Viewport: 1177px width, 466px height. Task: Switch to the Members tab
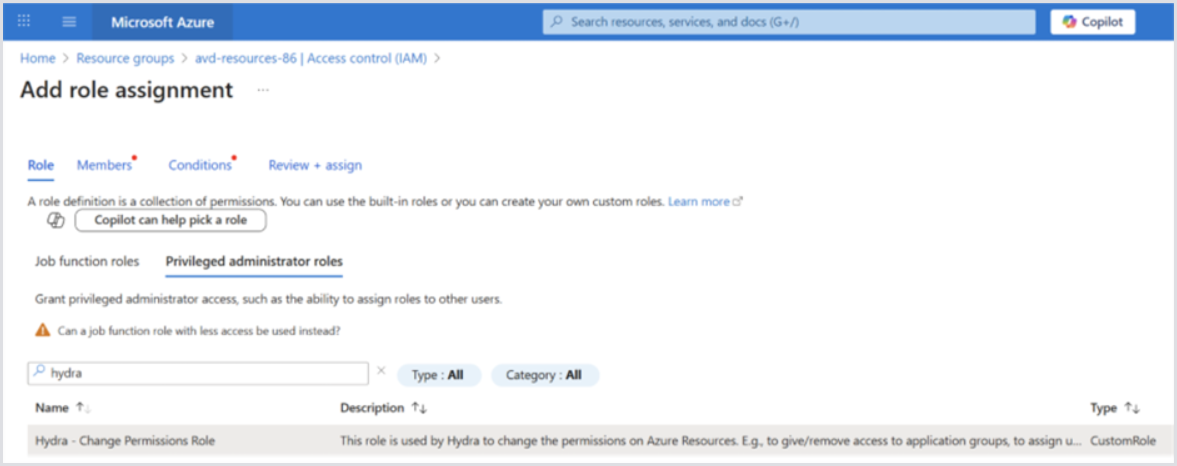click(x=104, y=165)
